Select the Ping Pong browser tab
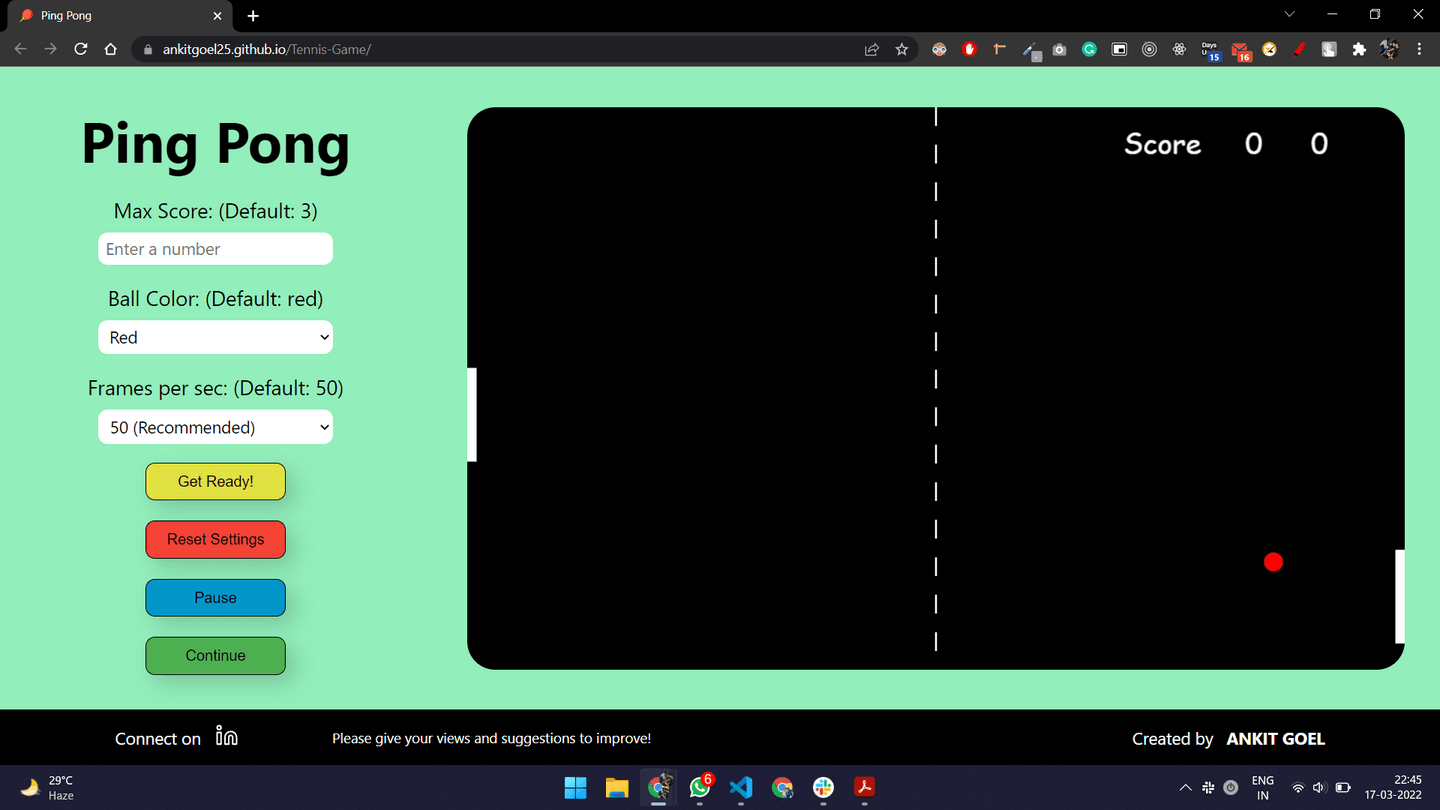This screenshot has height=810, width=1440. [x=118, y=16]
